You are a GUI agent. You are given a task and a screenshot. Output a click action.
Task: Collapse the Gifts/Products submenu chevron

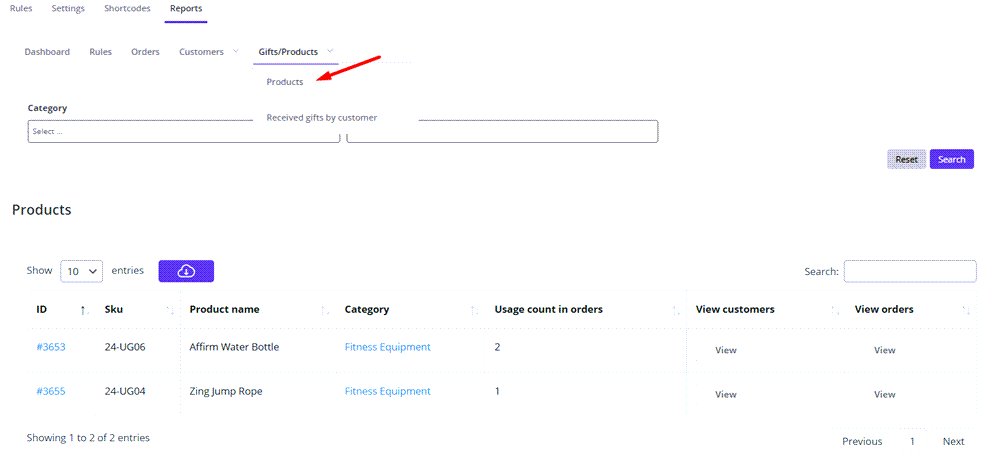[x=330, y=51]
